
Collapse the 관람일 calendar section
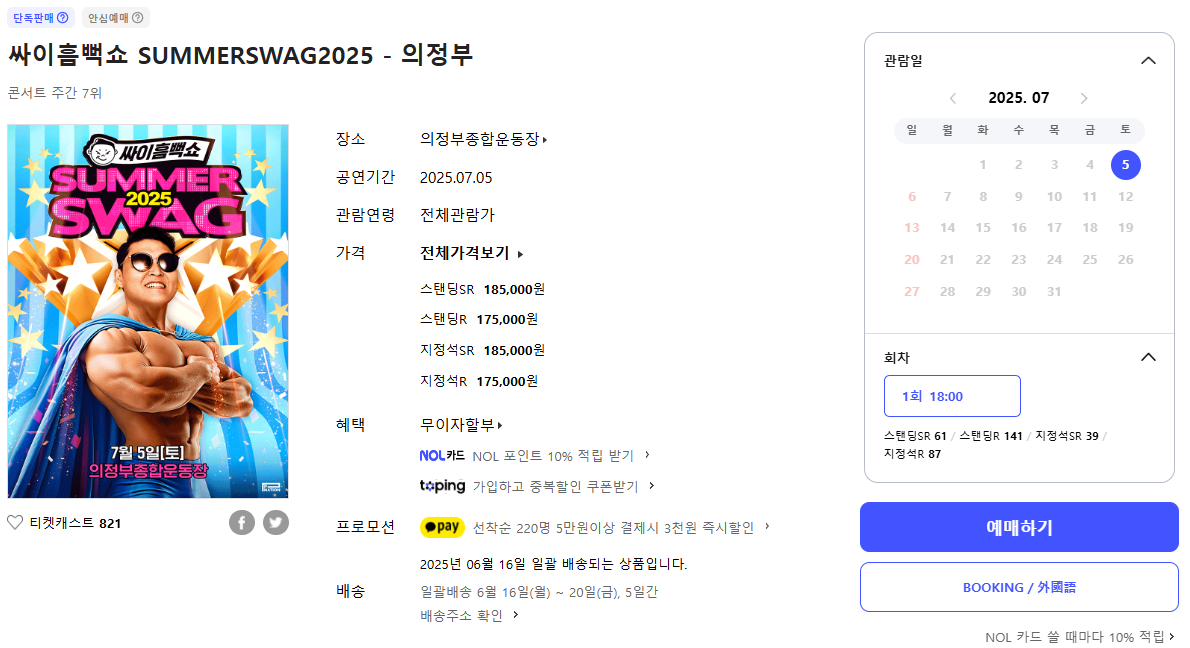[x=1148, y=60]
